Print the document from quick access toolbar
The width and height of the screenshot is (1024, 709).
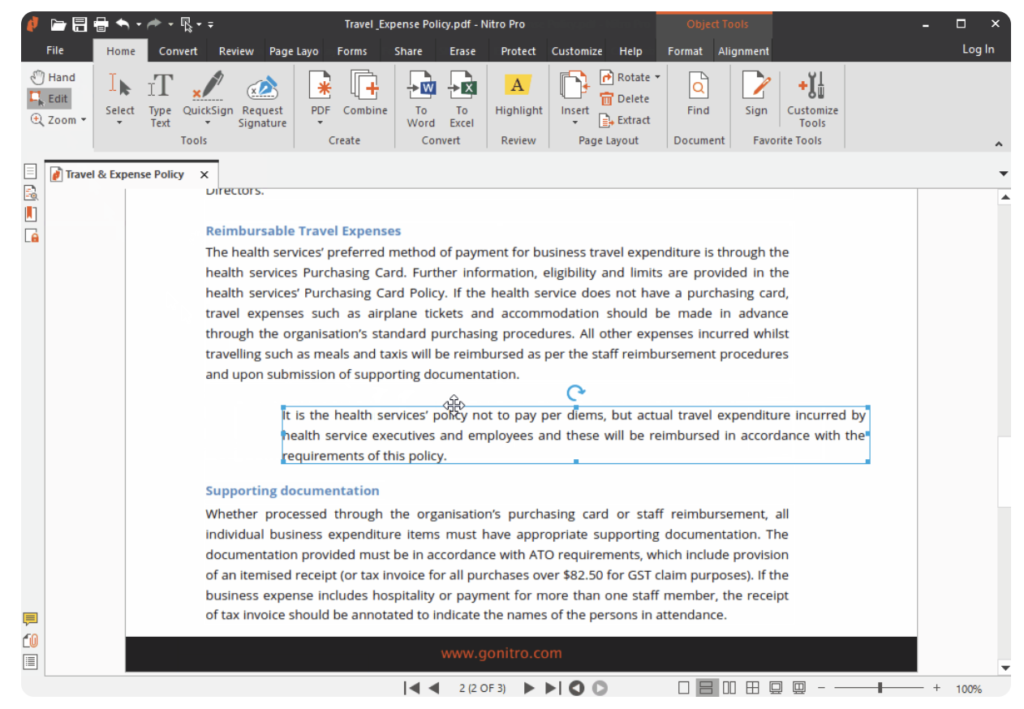coord(101,25)
